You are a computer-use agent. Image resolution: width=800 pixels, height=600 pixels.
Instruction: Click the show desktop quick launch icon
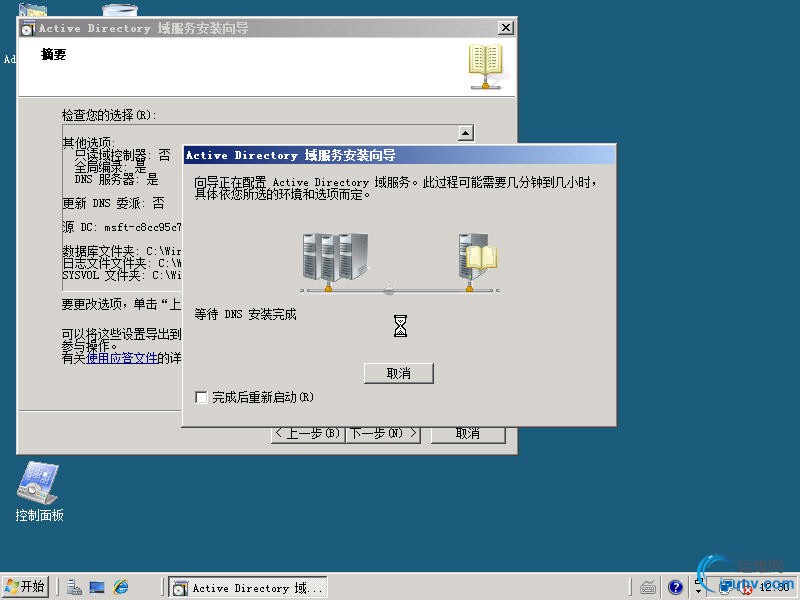97,587
